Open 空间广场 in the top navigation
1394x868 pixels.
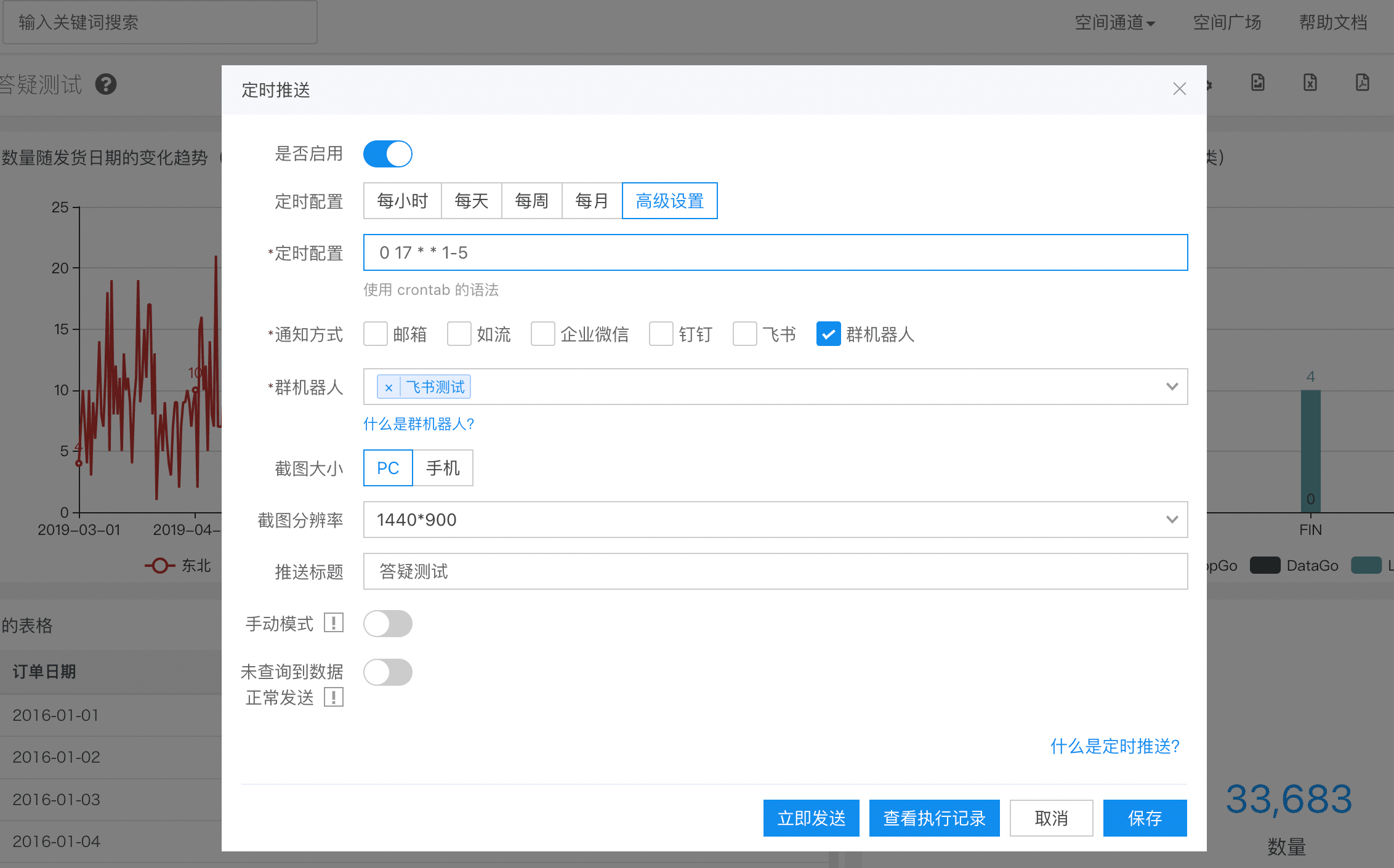coord(1227,23)
